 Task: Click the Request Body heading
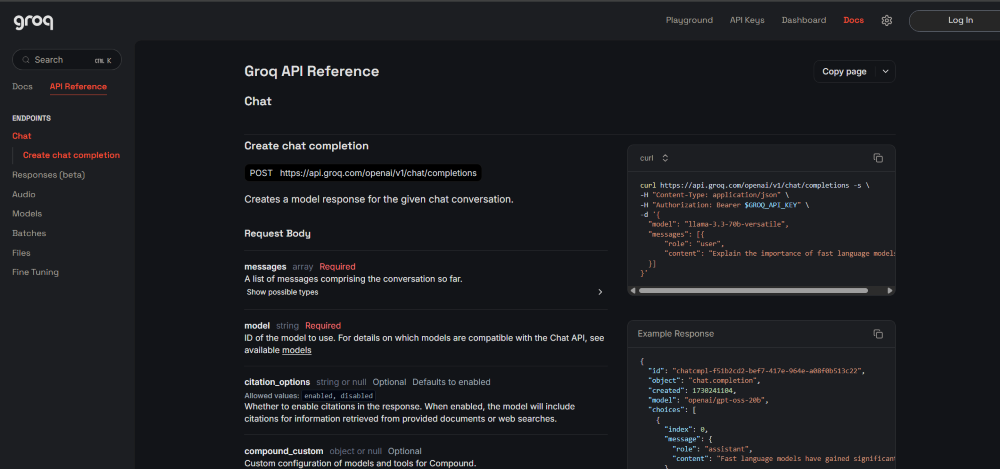[x=277, y=234]
